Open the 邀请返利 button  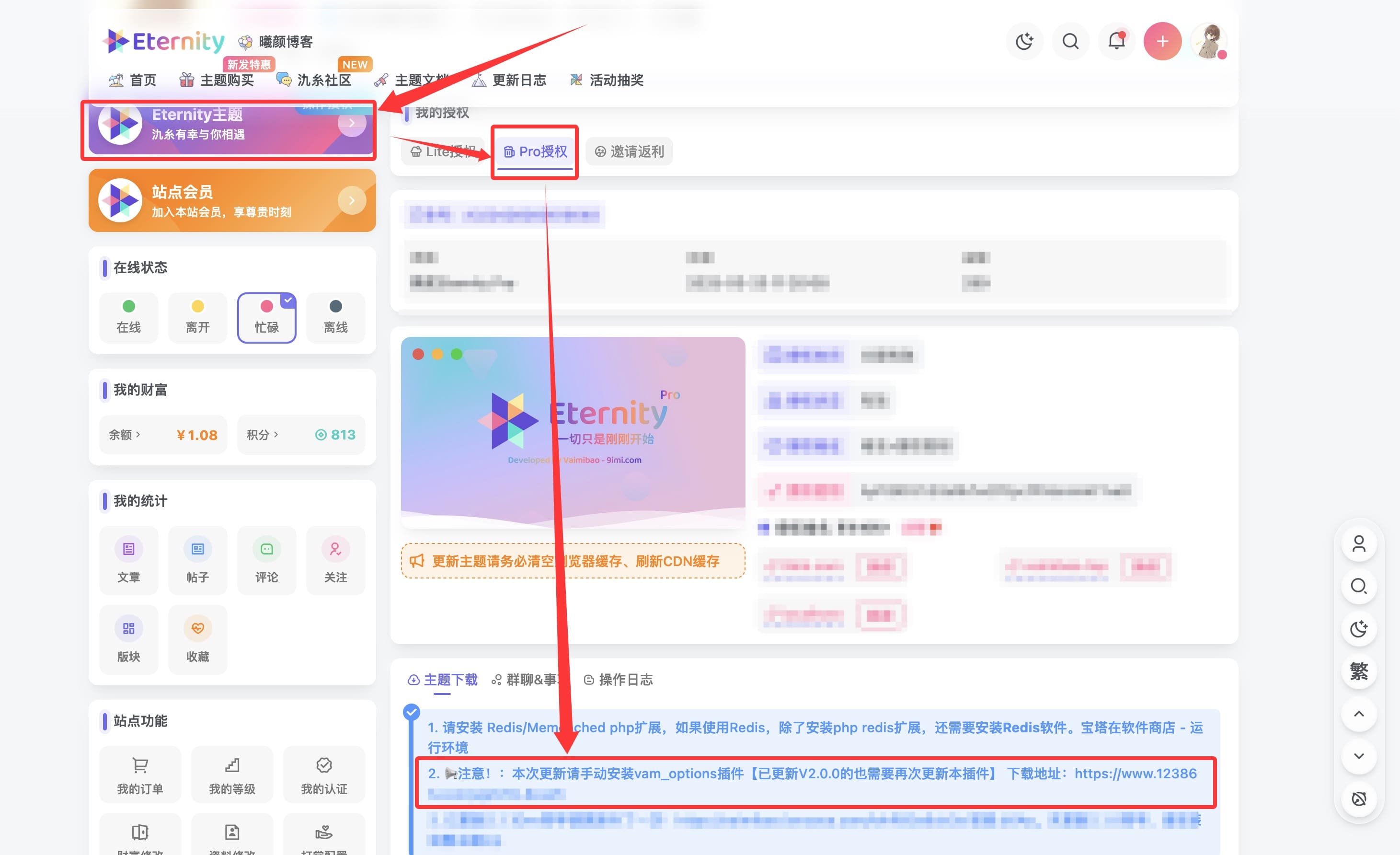click(629, 152)
